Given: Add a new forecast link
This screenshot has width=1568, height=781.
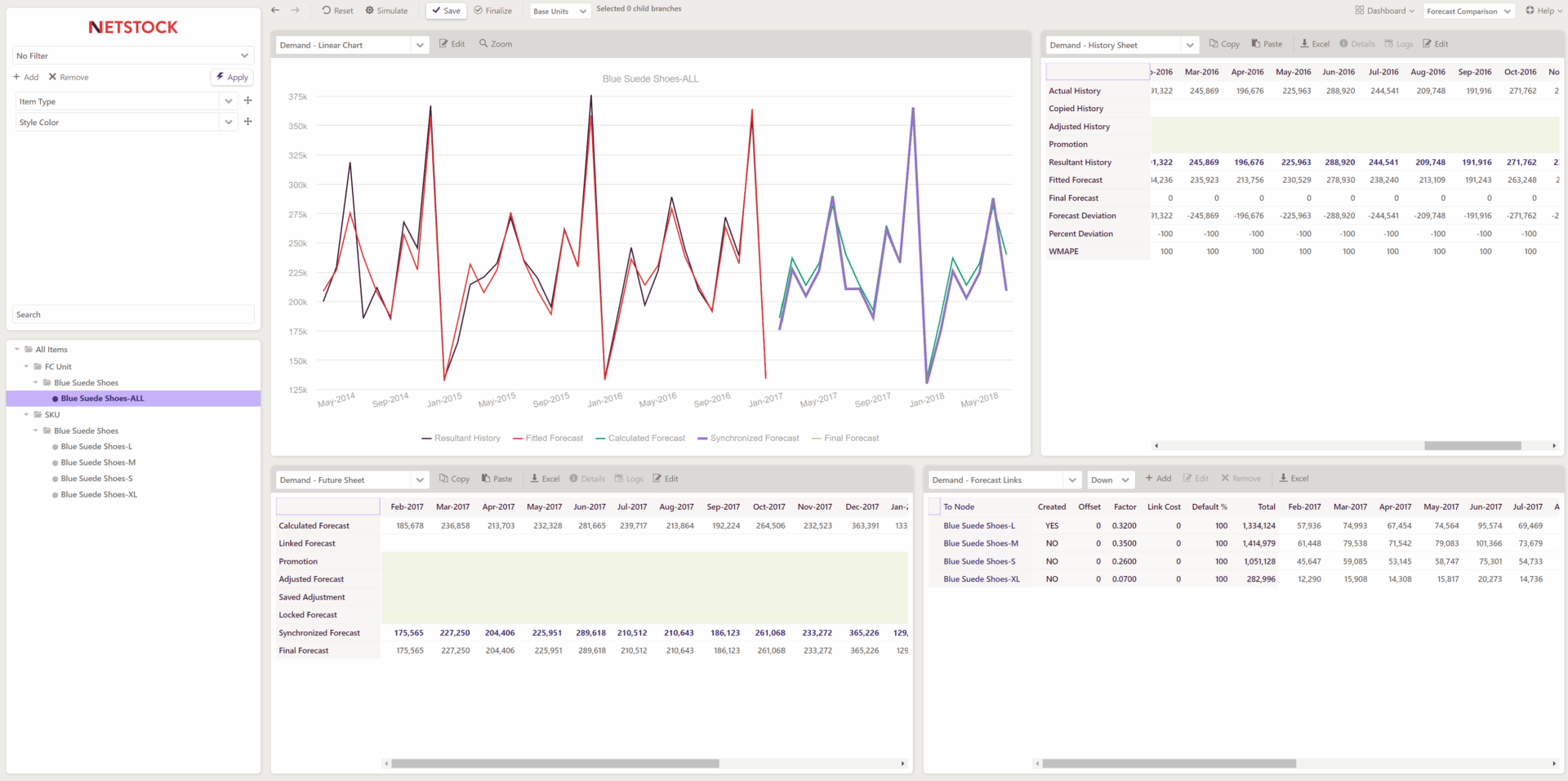Looking at the screenshot, I should tap(1158, 479).
